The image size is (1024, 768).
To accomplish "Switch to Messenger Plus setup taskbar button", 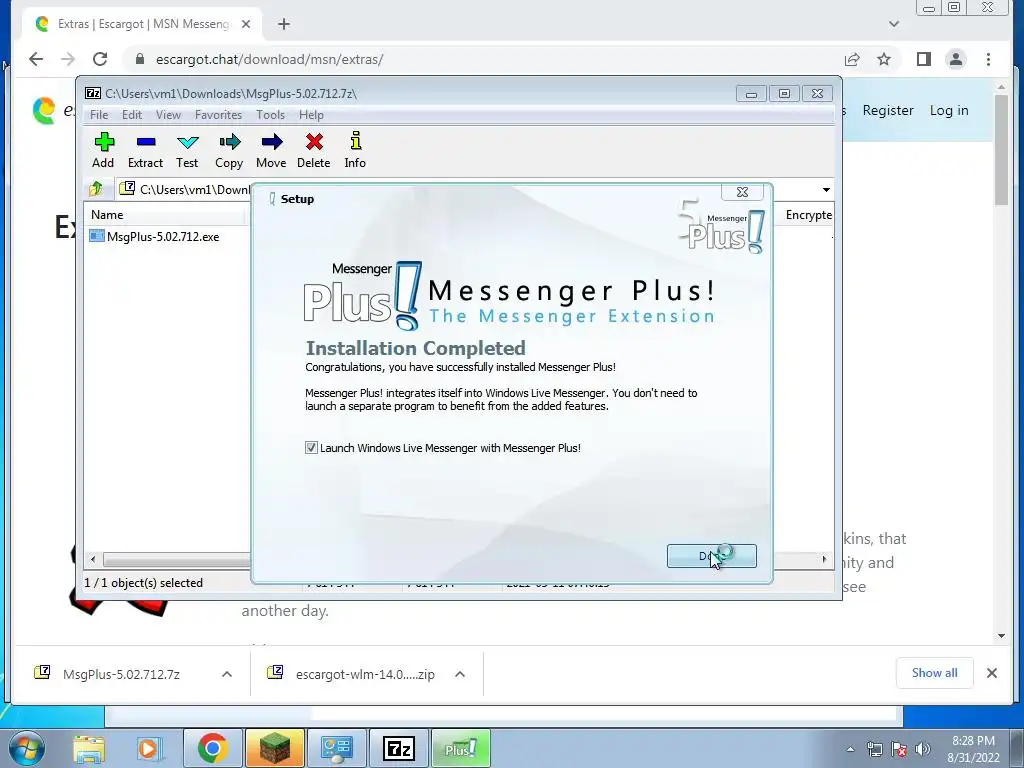I will 460,748.
